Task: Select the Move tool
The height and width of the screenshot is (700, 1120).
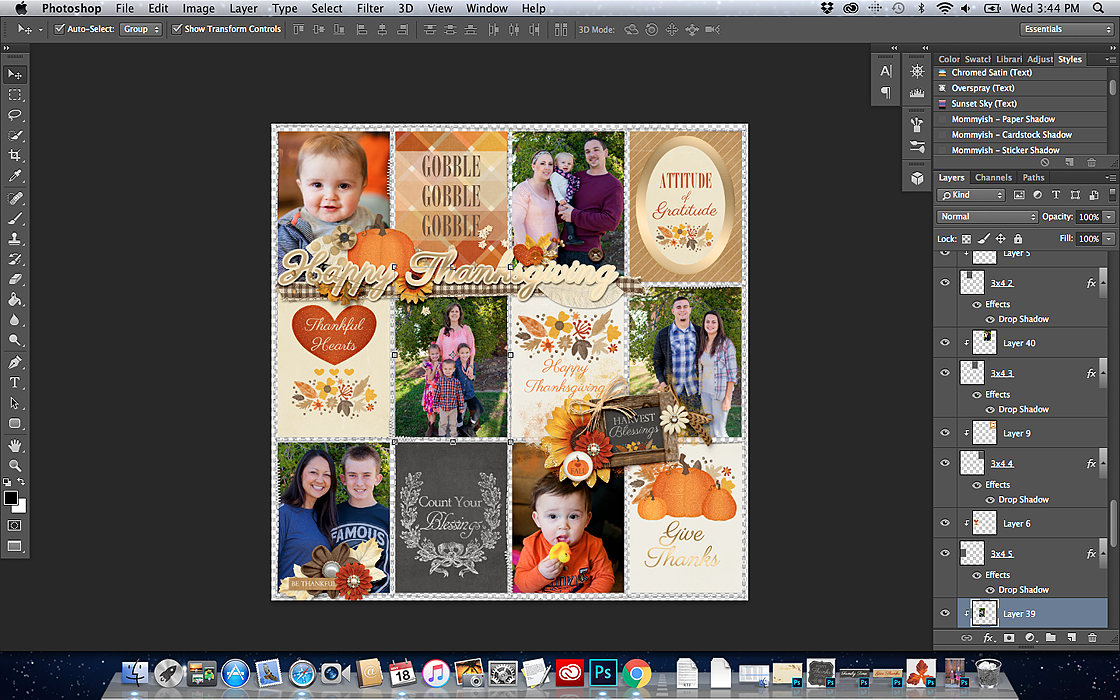Action: tap(14, 74)
